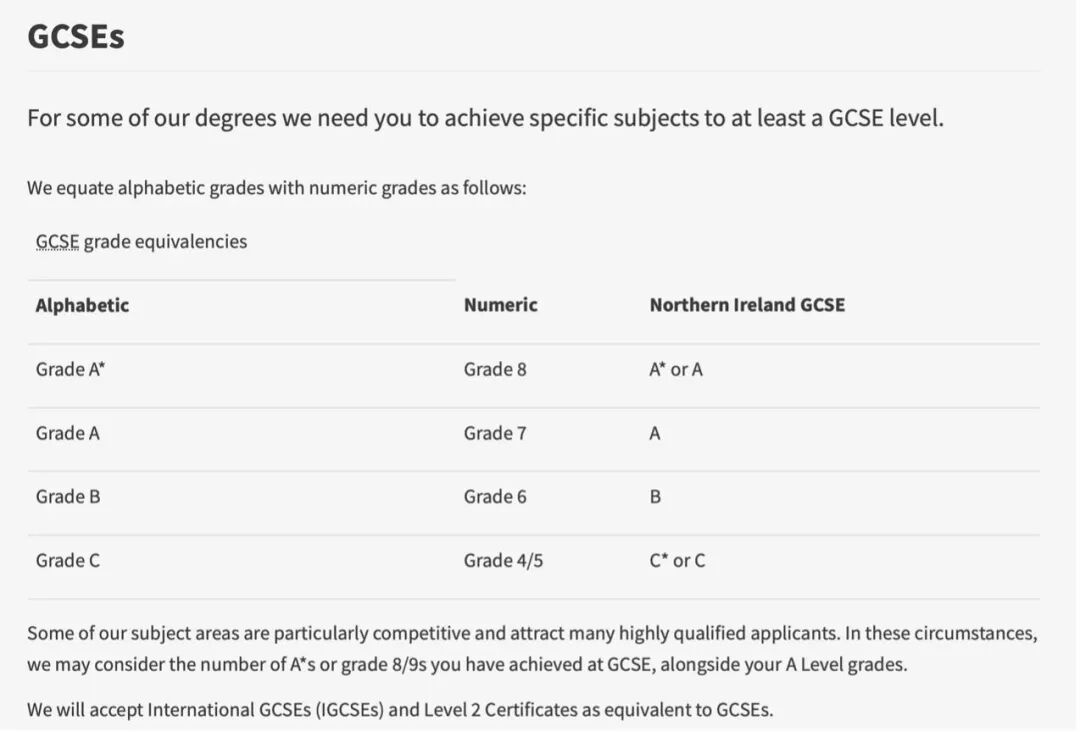
Task: Select the Grade C alphabetic cell
Action: coord(67,561)
